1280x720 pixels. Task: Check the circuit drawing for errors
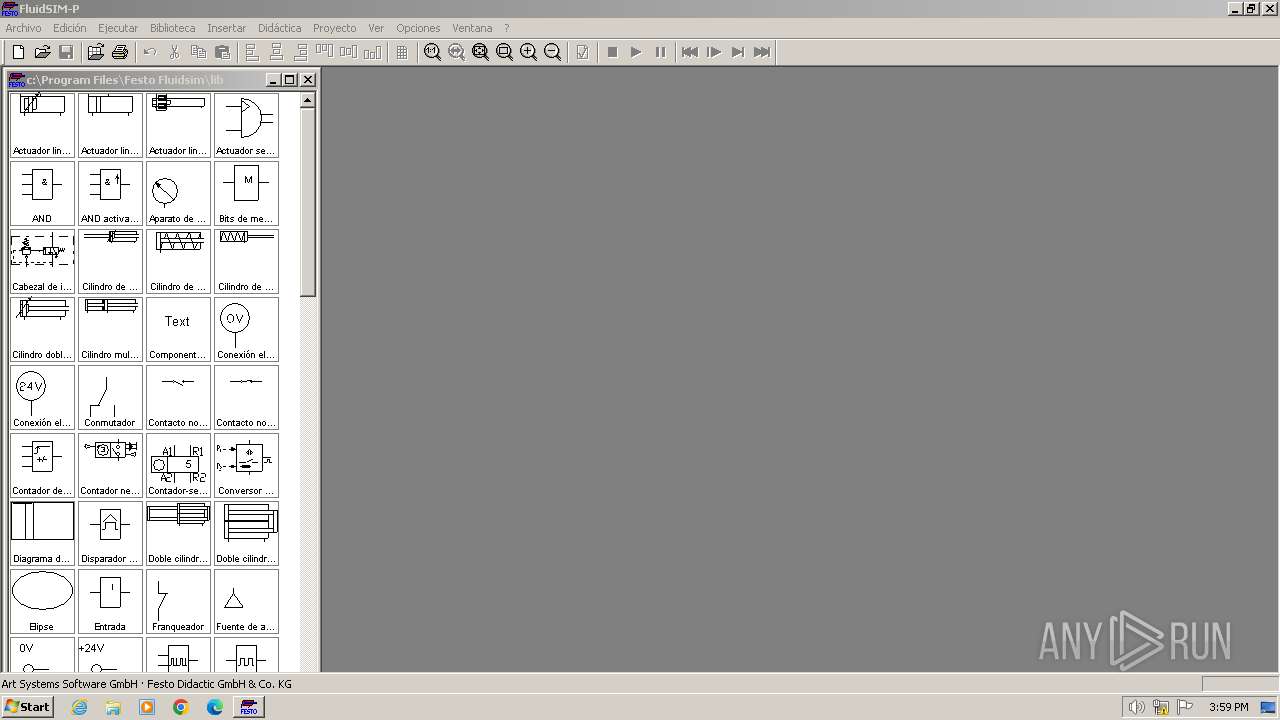click(x=582, y=52)
